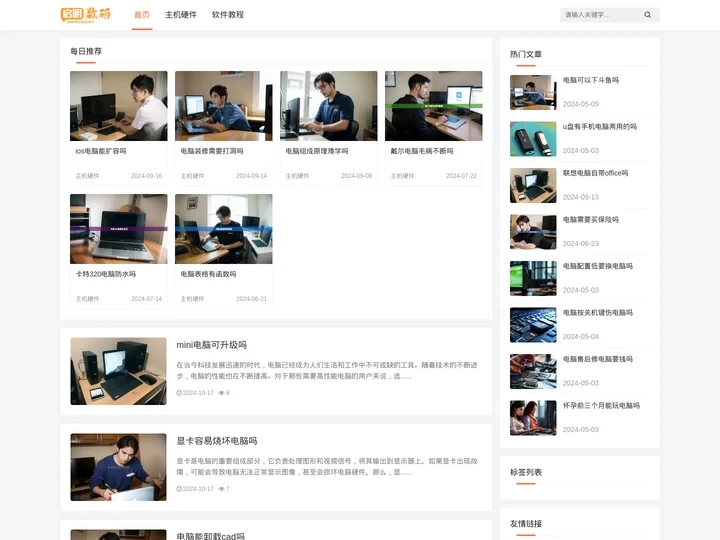Open thumbnail of ios电脑能扩容吗 card
This screenshot has width=720, height=540.
click(118, 106)
